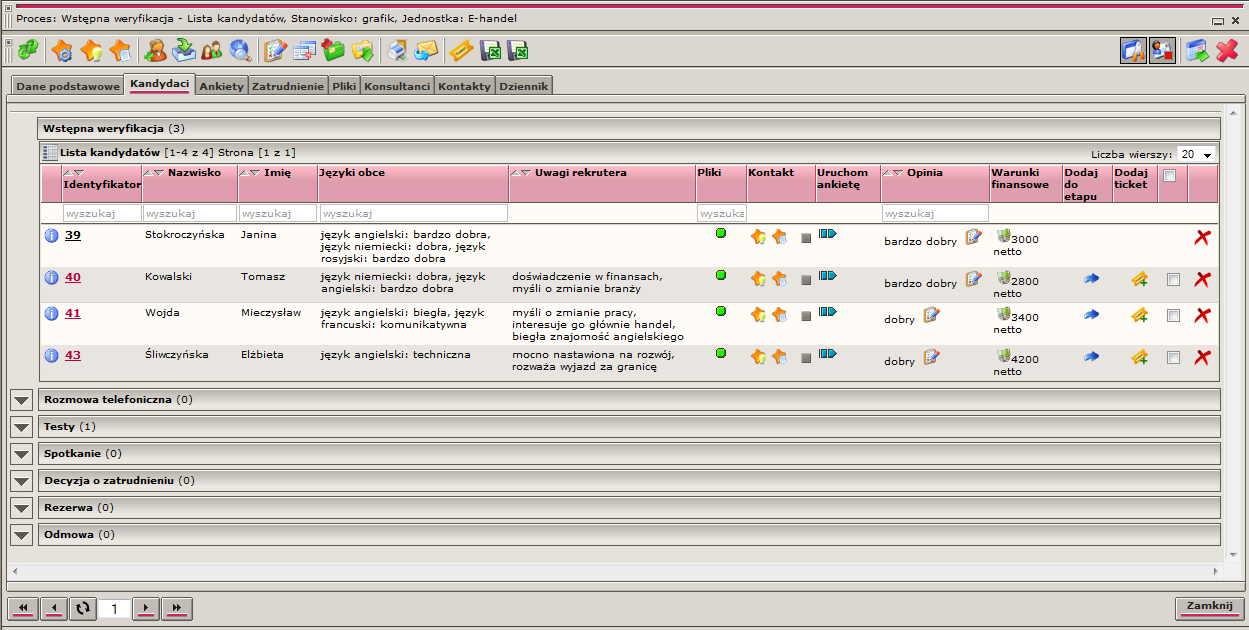Click the first Excel export disk icon

(490, 50)
